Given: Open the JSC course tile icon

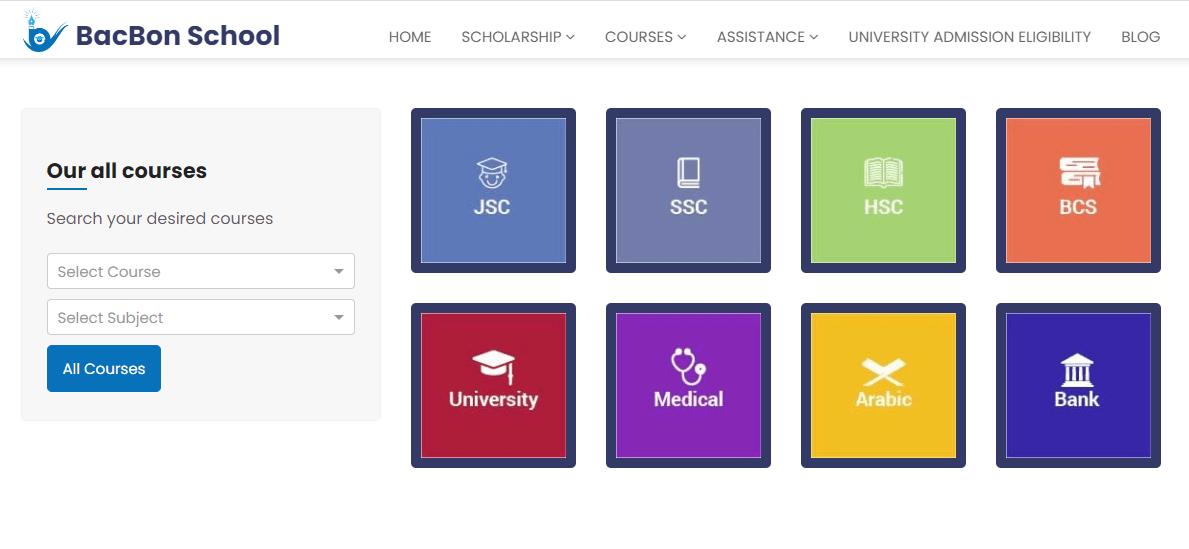Looking at the screenshot, I should click(x=493, y=190).
